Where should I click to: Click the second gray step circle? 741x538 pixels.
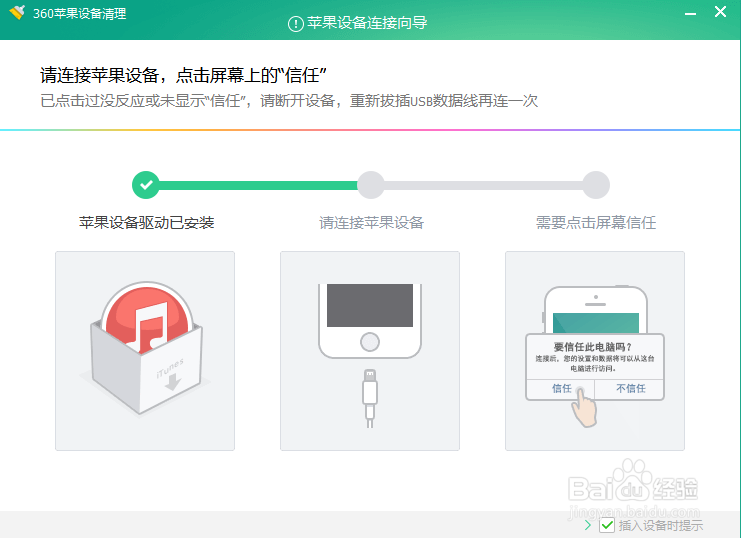point(370,185)
